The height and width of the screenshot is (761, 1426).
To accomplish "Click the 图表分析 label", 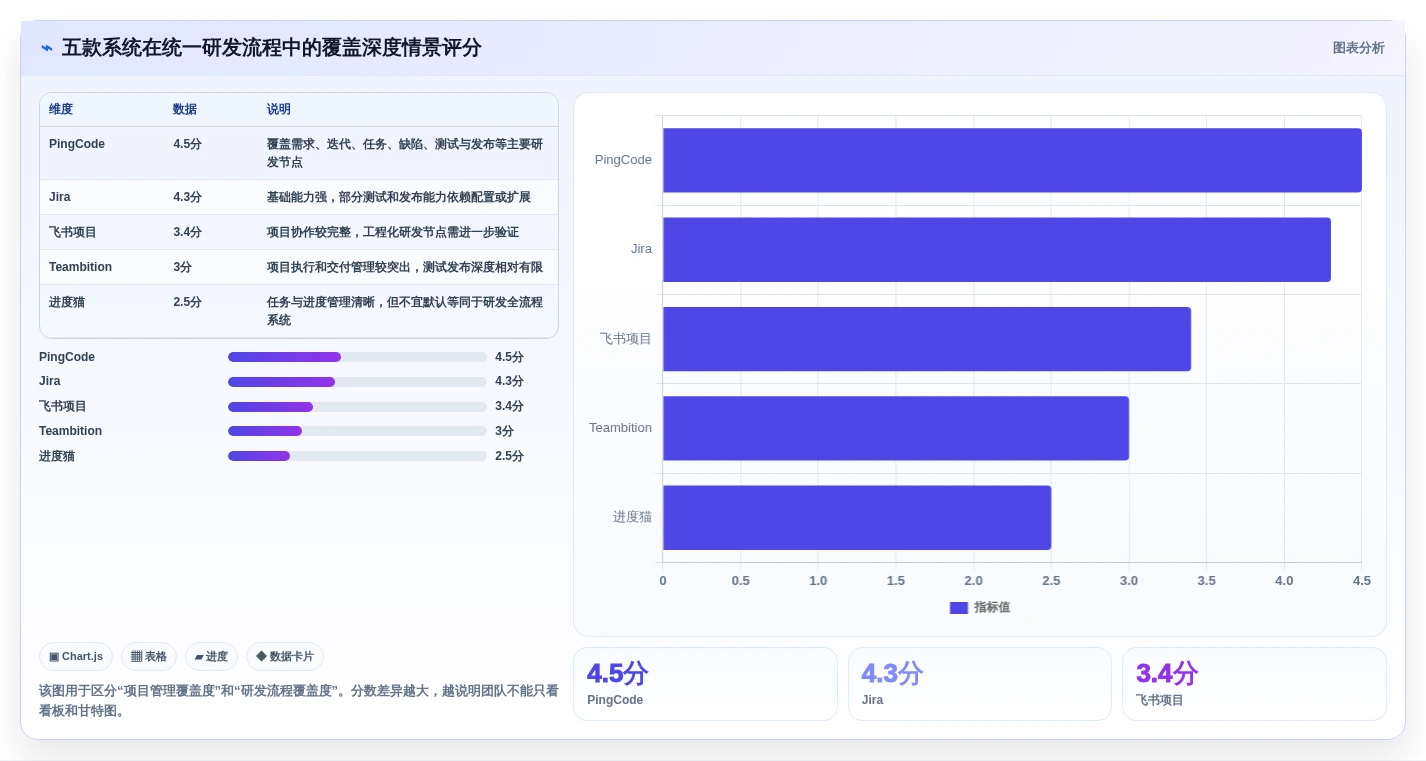I will click(x=1358, y=48).
